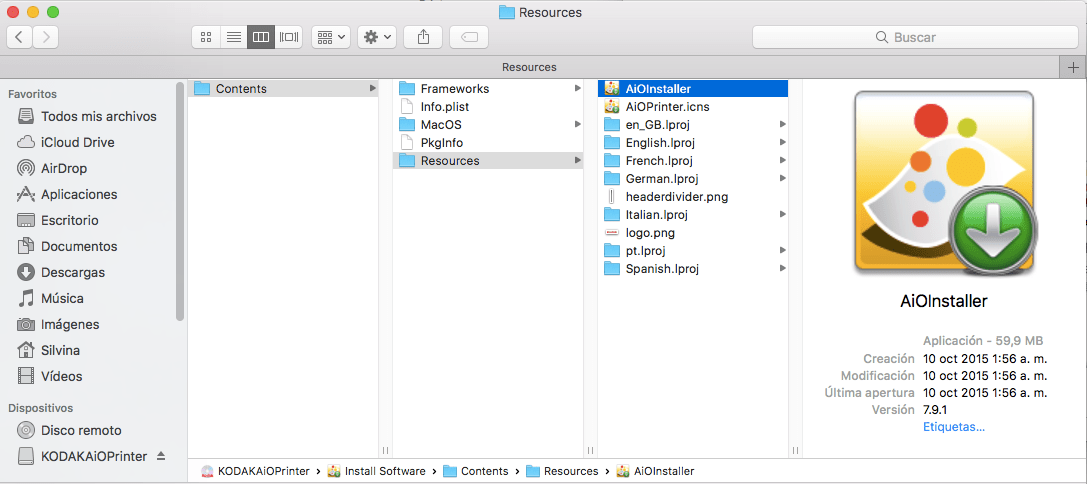Expand the pt.lproj arrow
The image size is (1087, 484).
pyautogui.click(x=782, y=250)
